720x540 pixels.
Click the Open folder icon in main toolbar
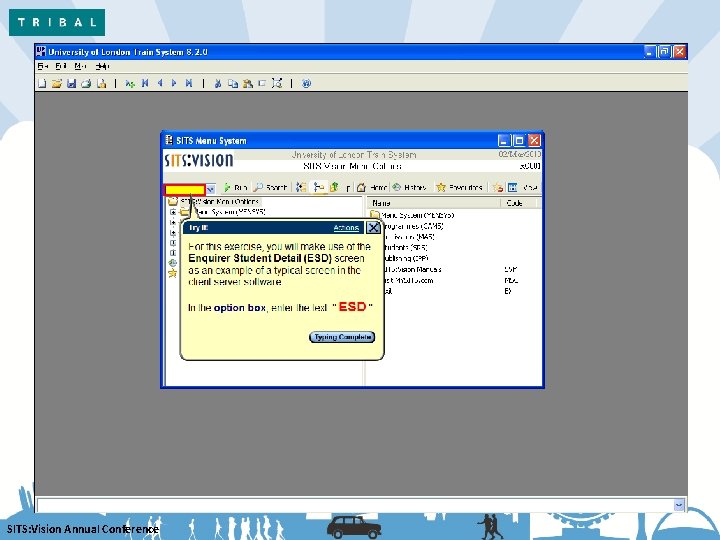[56, 83]
